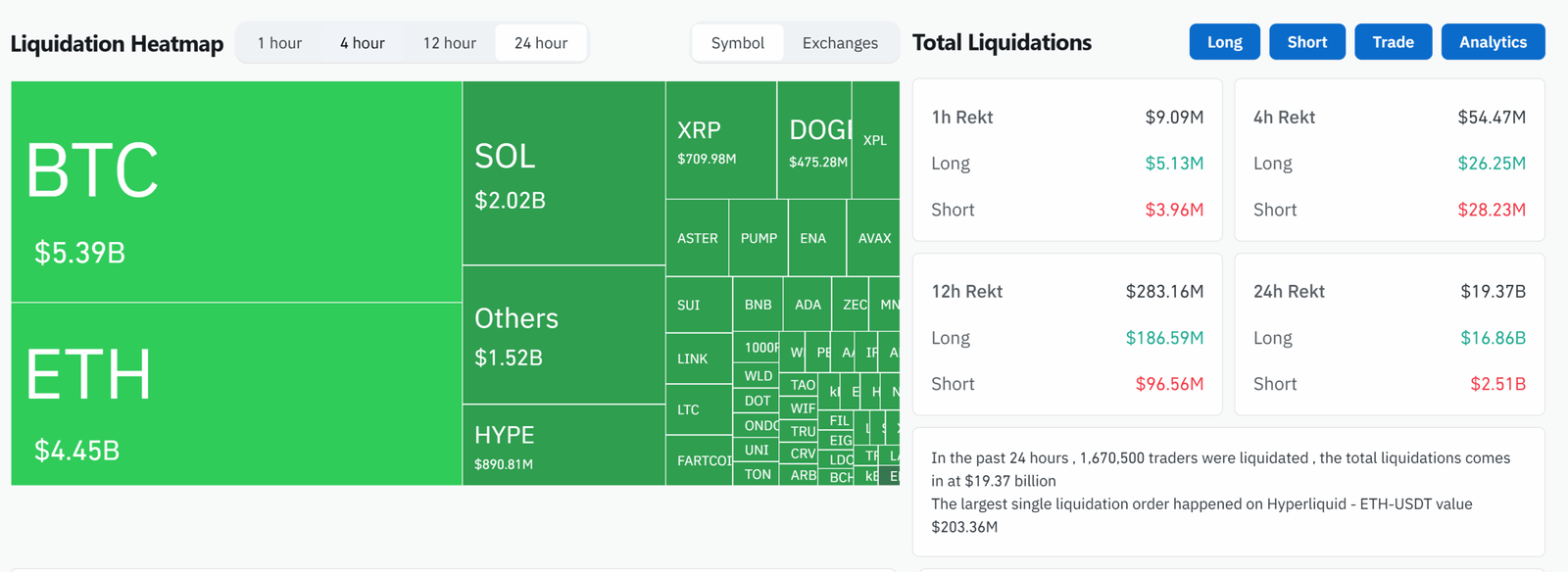Open the Analytics section

coord(1493,41)
